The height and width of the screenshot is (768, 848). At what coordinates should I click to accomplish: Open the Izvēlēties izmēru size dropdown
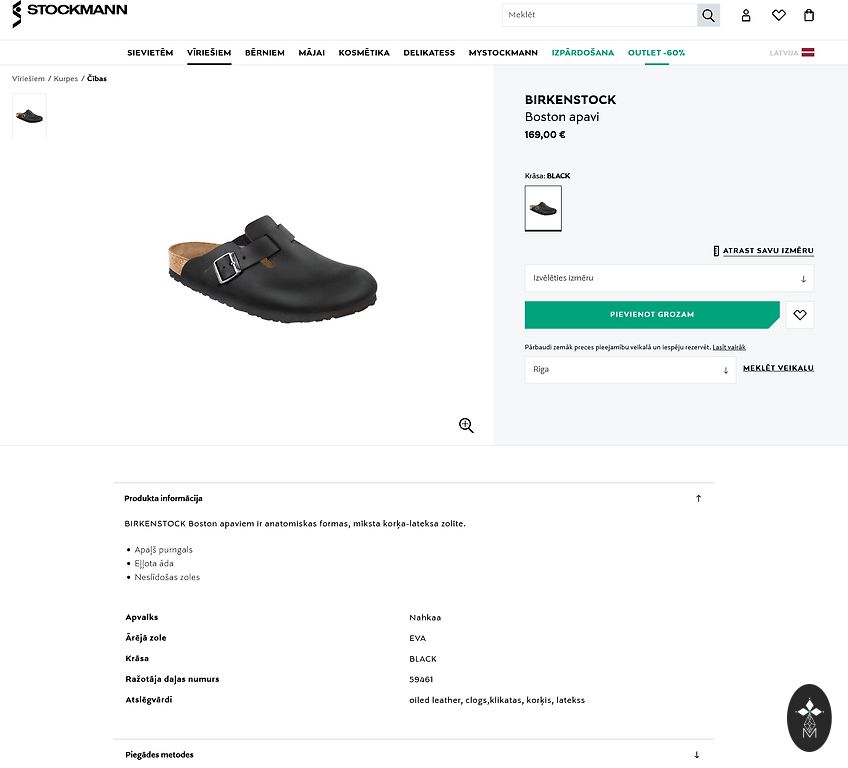tap(668, 278)
